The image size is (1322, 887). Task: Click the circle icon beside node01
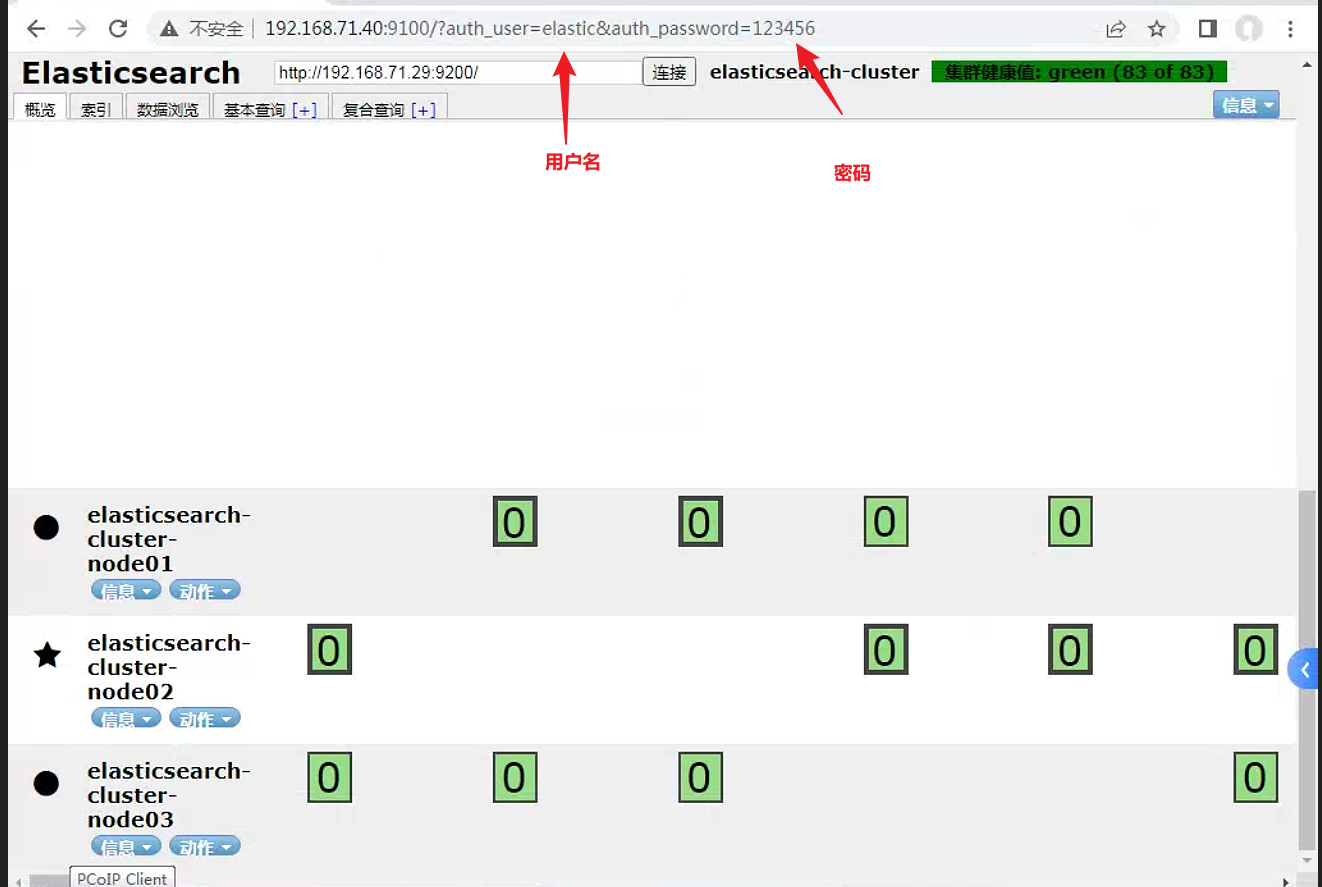click(x=46, y=527)
